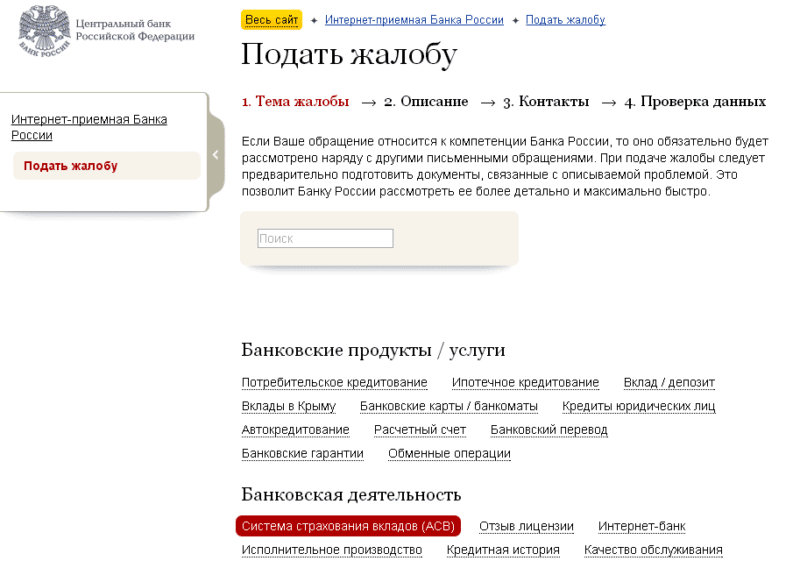The height and width of the screenshot is (568, 800).
Task: Choose 'Ипотечное кредитование' topic
Action: [525, 383]
